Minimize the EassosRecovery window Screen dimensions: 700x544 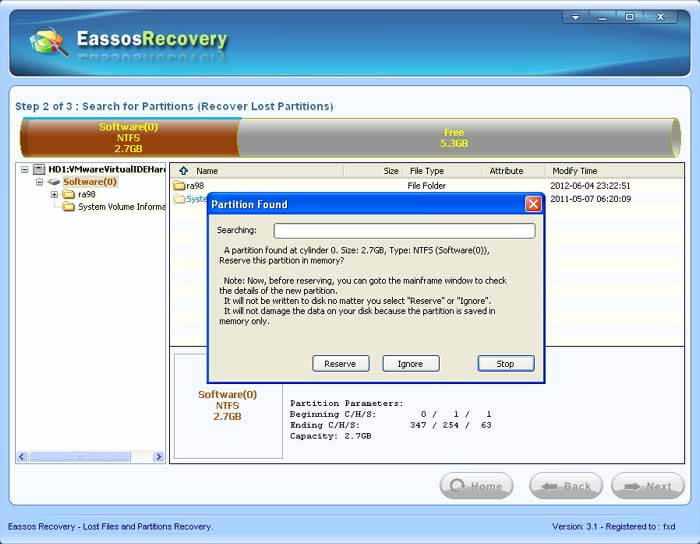603,17
